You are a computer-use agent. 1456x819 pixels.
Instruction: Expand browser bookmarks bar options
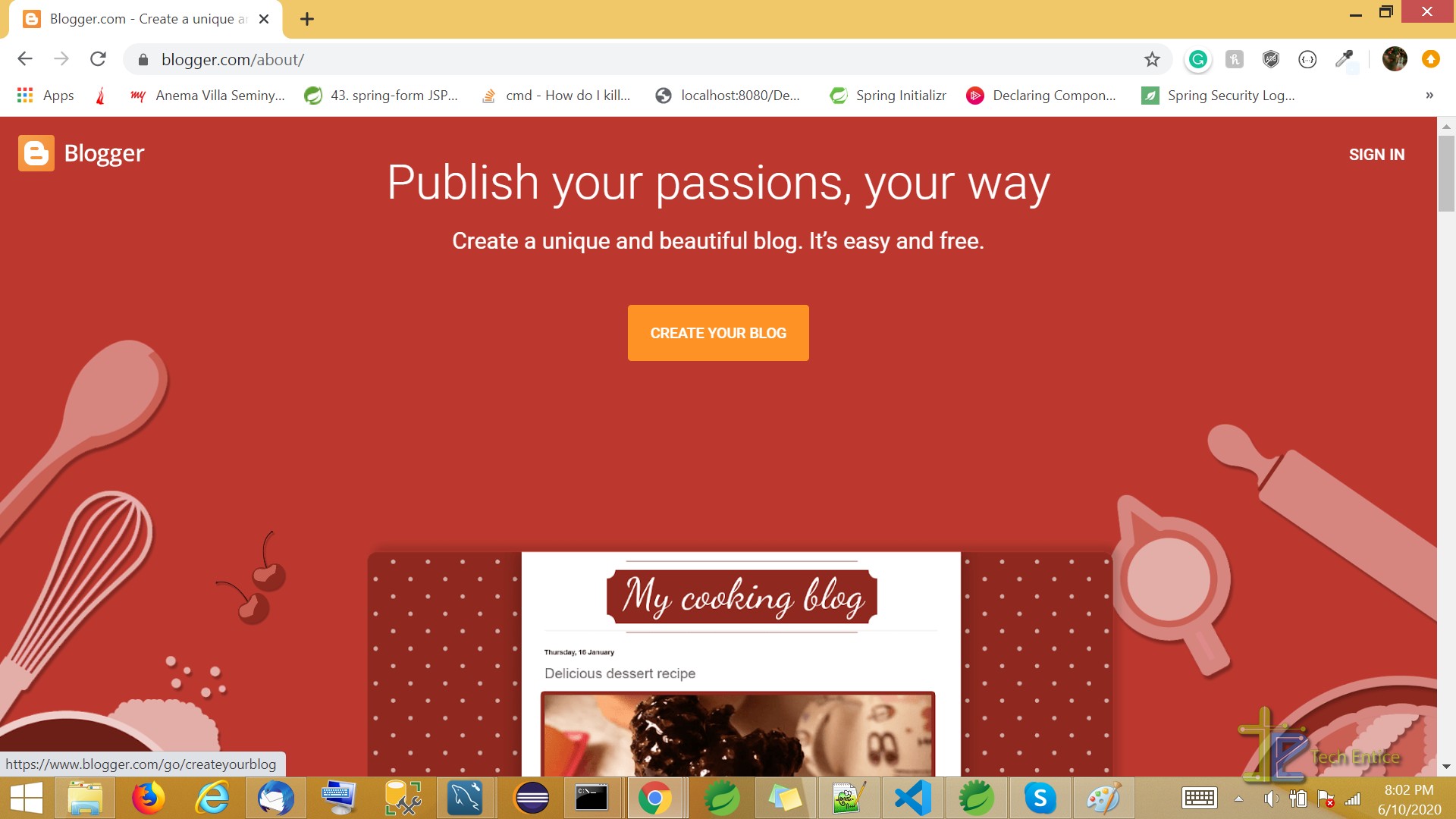(x=1428, y=95)
